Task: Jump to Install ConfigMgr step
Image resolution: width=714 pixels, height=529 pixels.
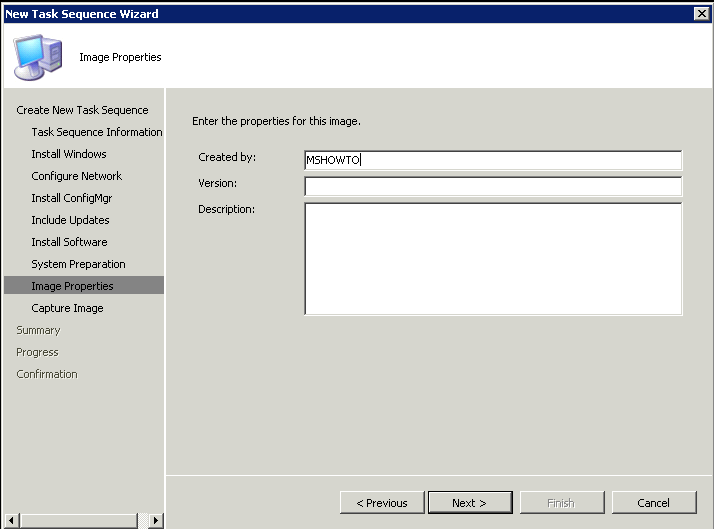Action: coord(71,198)
